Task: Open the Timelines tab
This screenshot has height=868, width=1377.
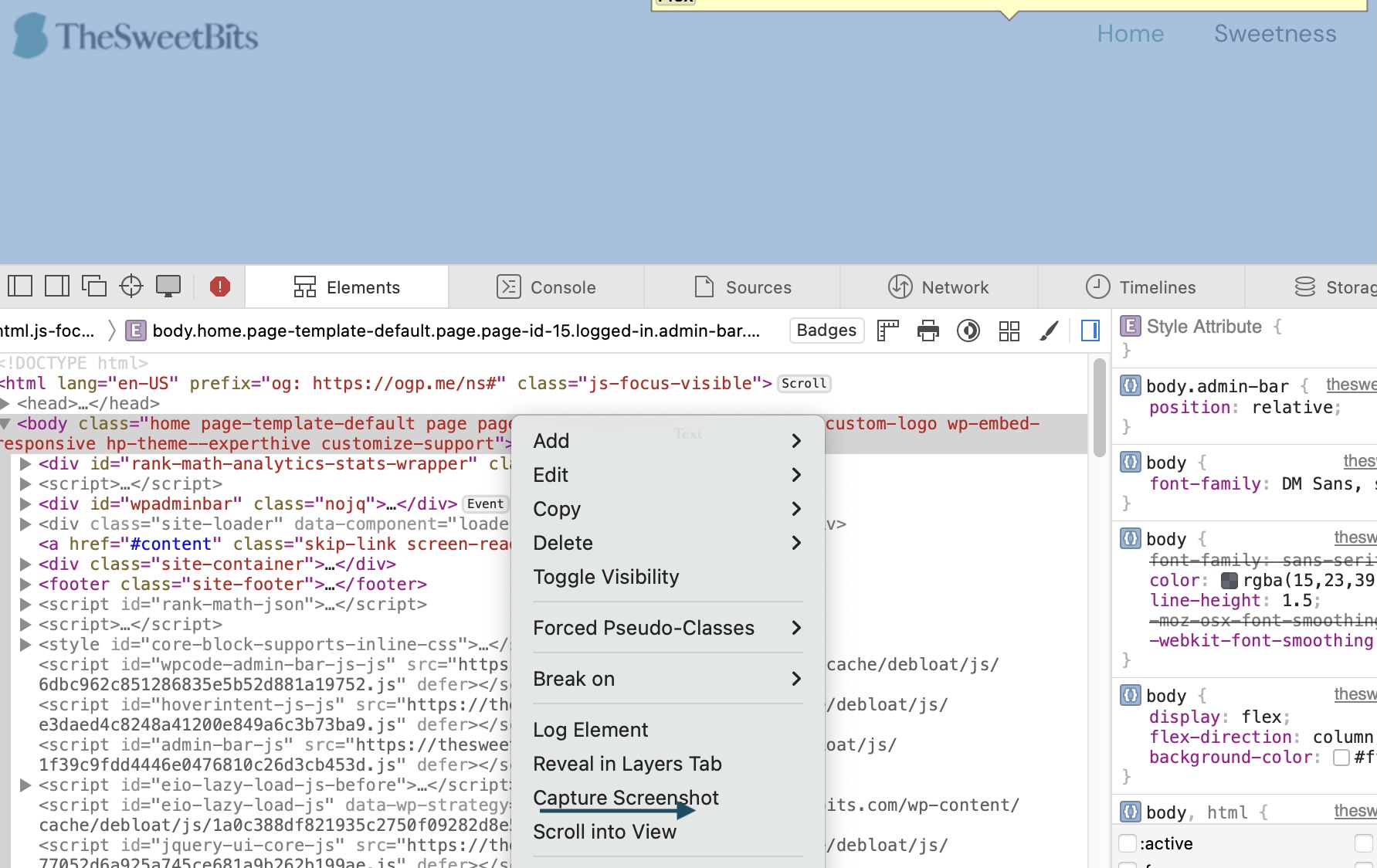Action: pos(1141,287)
